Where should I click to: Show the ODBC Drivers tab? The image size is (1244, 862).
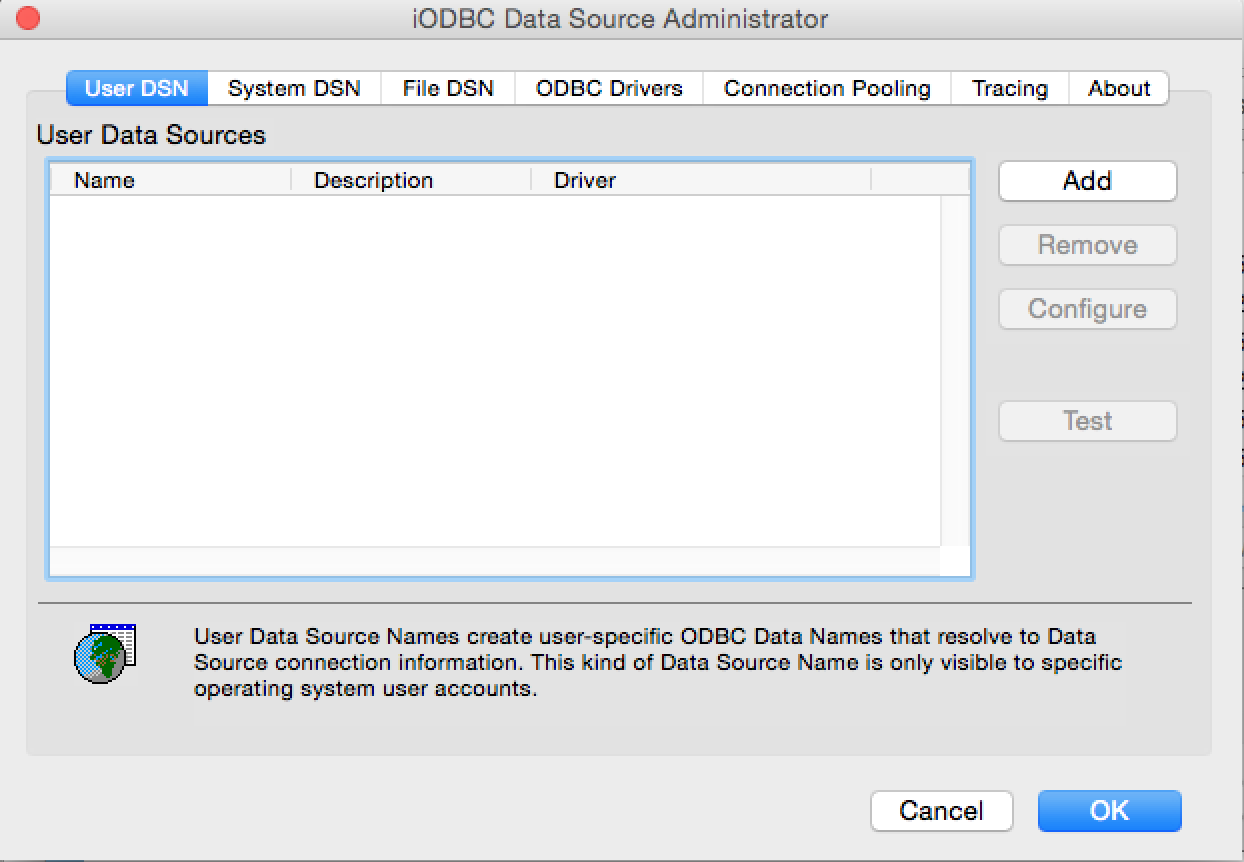coord(609,88)
